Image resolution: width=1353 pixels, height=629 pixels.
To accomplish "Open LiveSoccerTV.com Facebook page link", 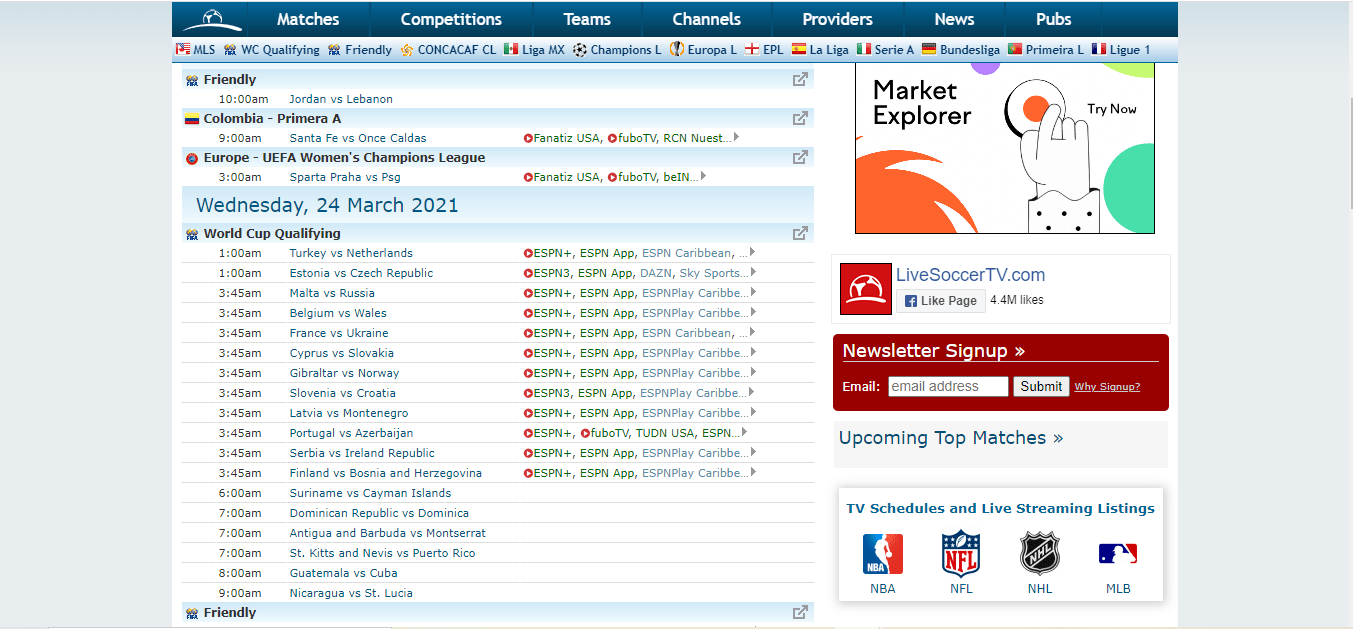I will (x=970, y=275).
